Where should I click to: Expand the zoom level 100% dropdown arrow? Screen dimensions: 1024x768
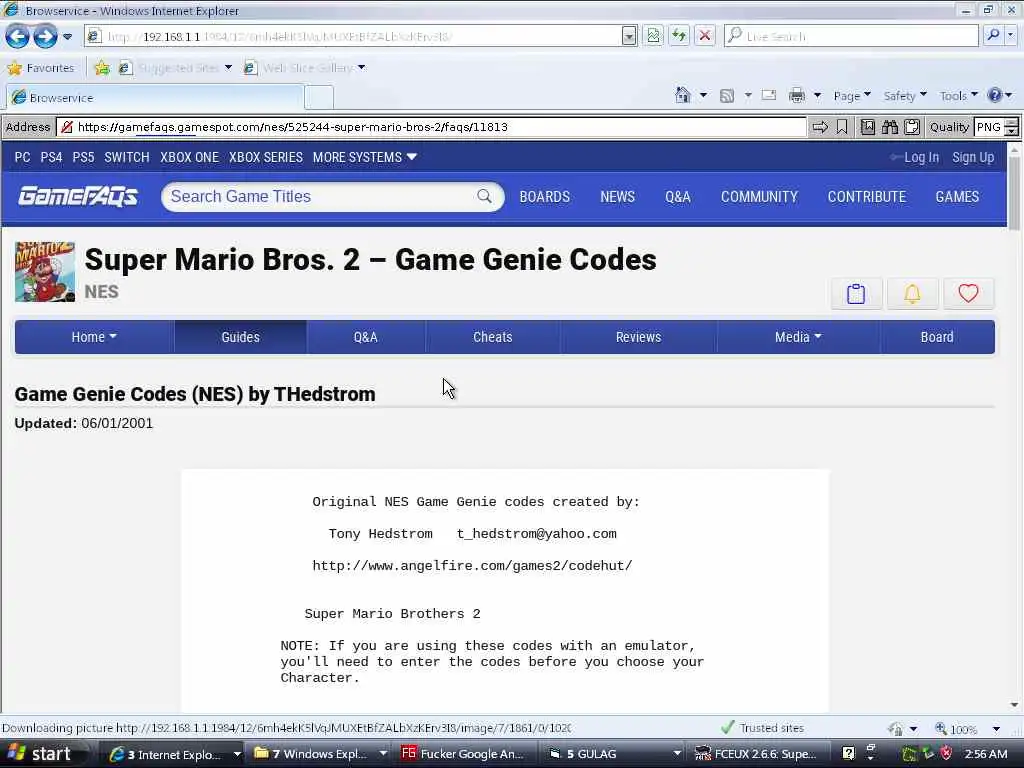click(996, 729)
